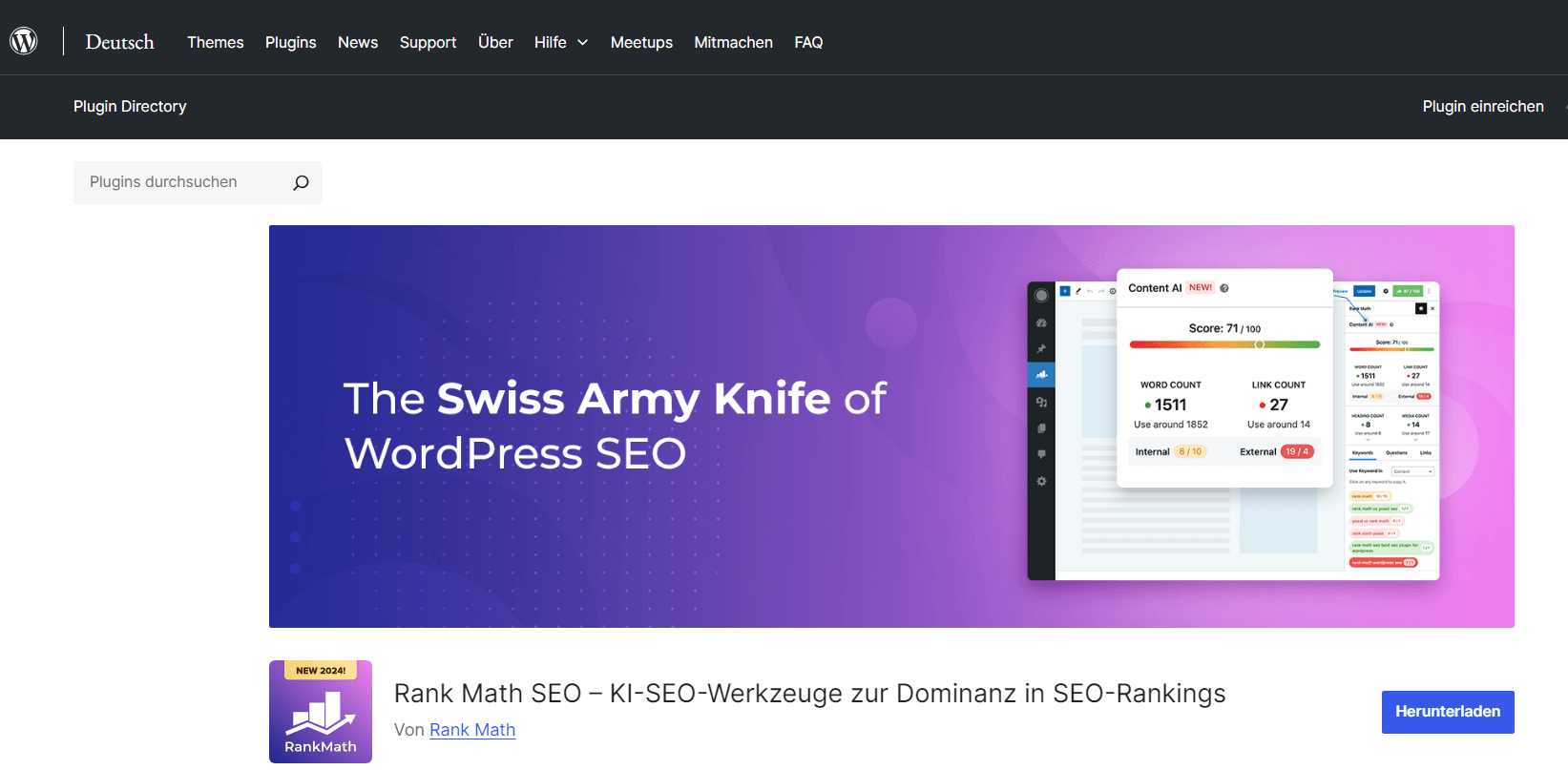Expand the Hilfe dropdown menu
Image resolution: width=1568 pixels, height=770 pixels.
(x=561, y=42)
